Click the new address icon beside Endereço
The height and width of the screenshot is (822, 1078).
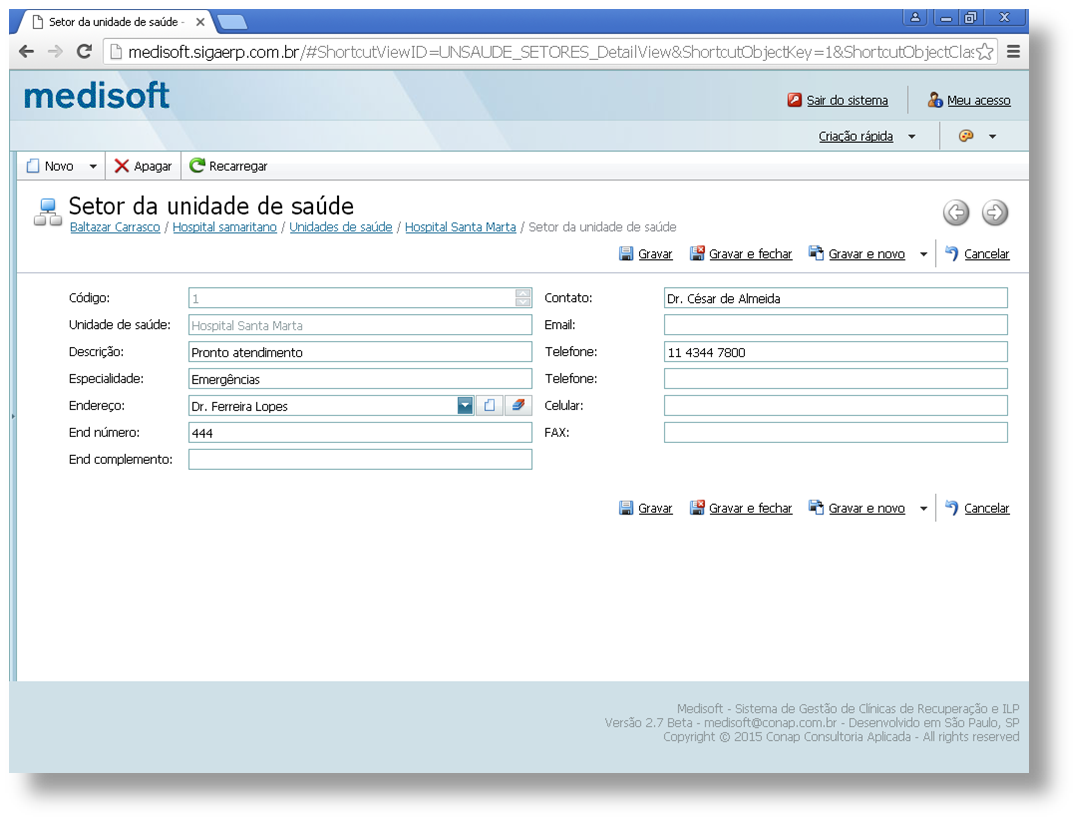(490, 406)
